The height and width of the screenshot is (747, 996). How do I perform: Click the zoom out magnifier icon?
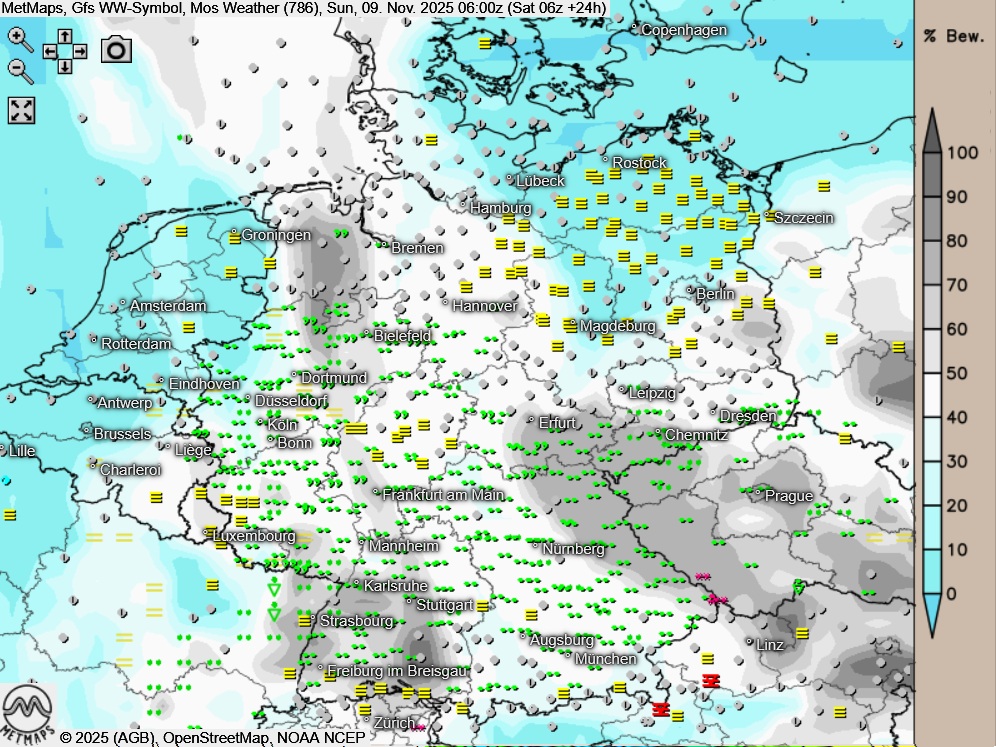coord(19,70)
